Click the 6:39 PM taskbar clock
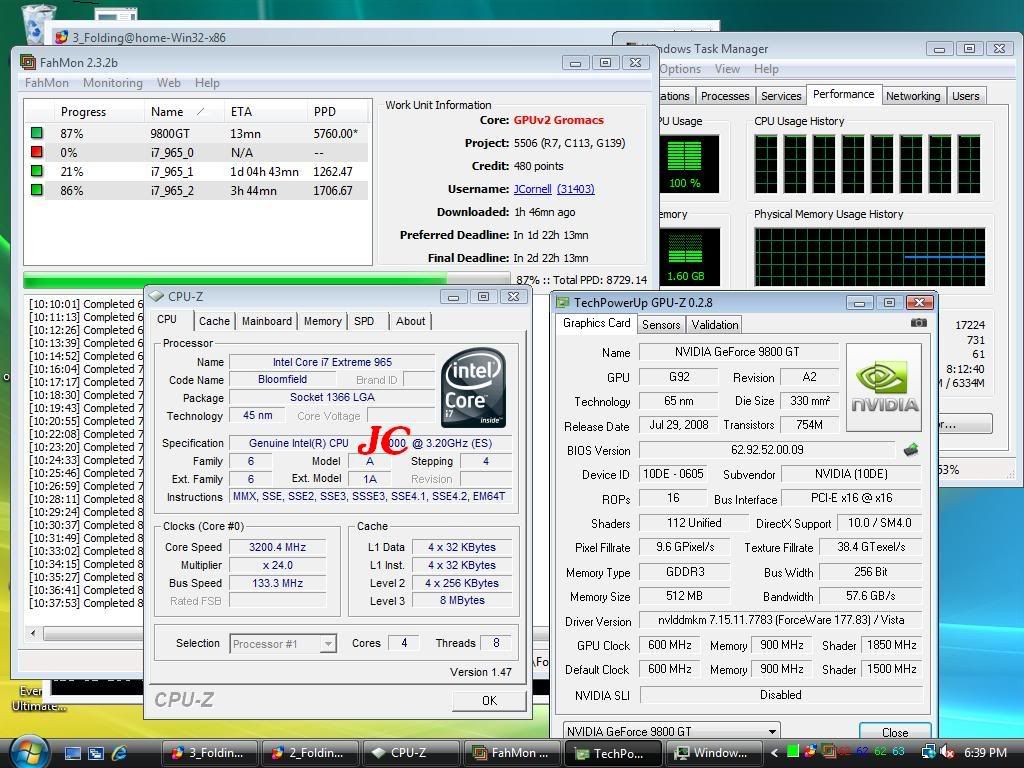Viewport: 1024px width, 768px height. (x=985, y=752)
